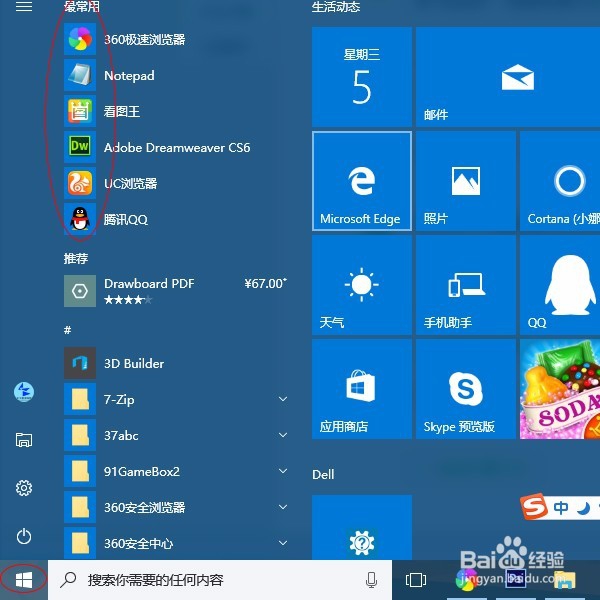Click the Sogou input method S logo
The width and height of the screenshot is (600, 600).
click(533, 506)
